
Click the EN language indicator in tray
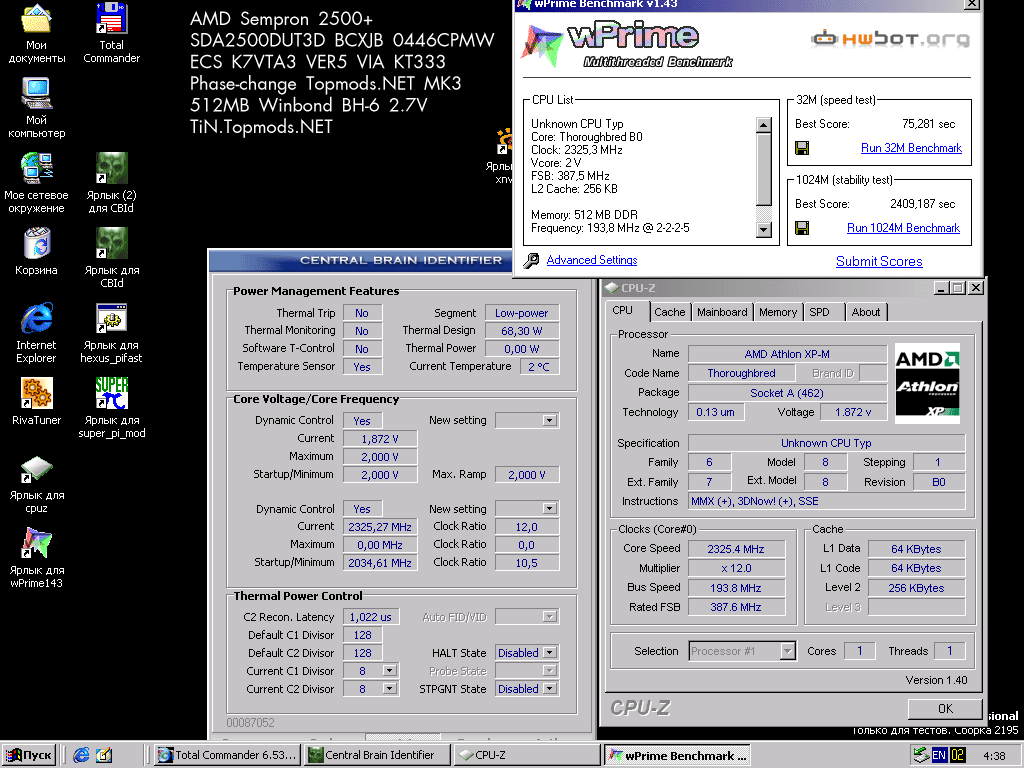938,755
